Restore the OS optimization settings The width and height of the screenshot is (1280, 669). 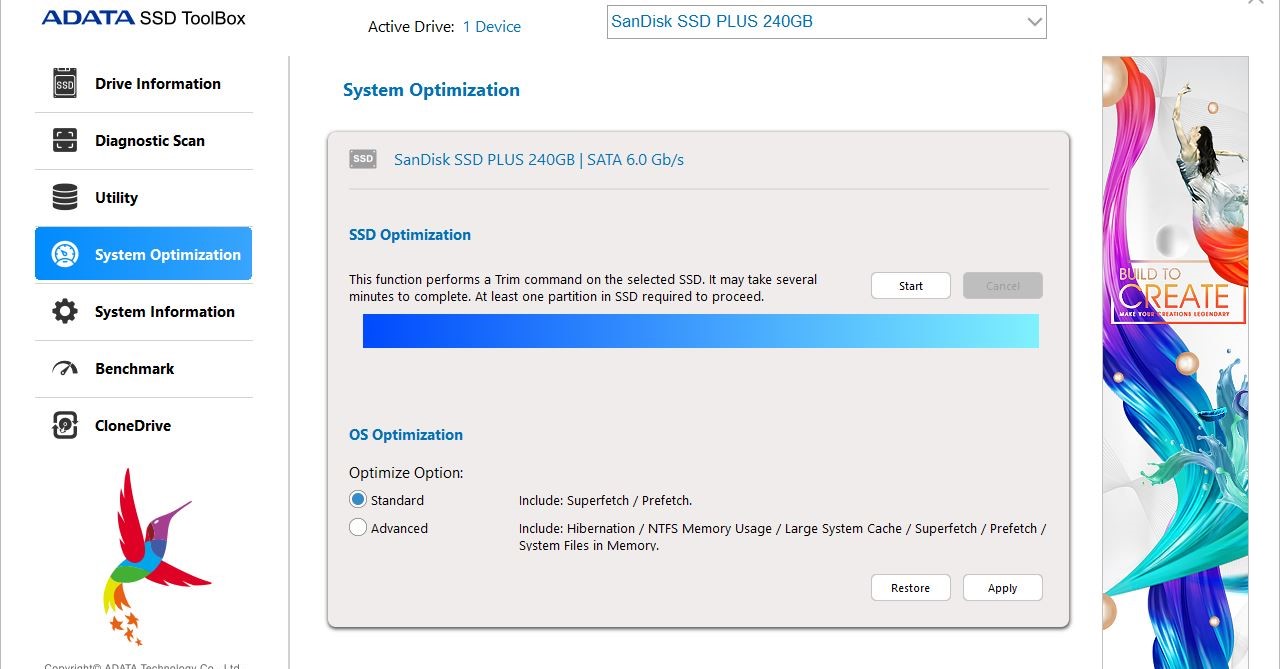pos(911,588)
